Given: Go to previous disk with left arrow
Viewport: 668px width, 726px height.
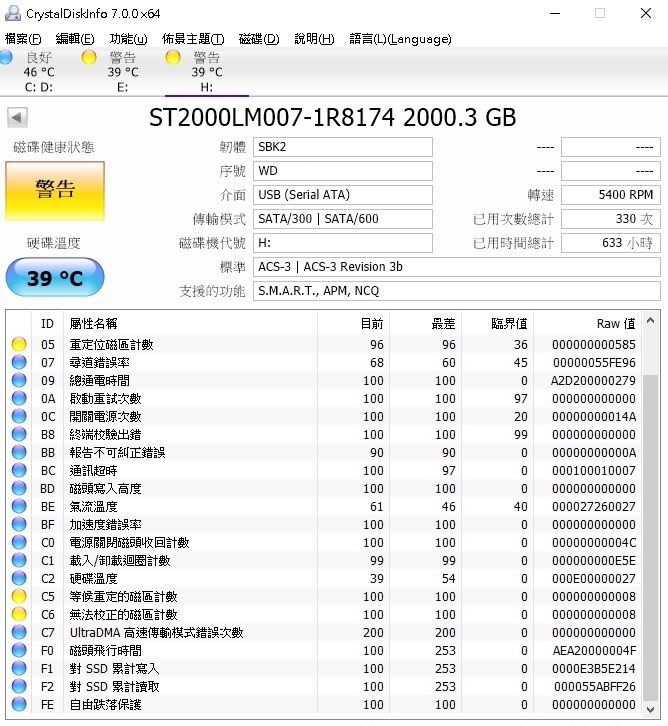Looking at the screenshot, I should click(17, 117).
